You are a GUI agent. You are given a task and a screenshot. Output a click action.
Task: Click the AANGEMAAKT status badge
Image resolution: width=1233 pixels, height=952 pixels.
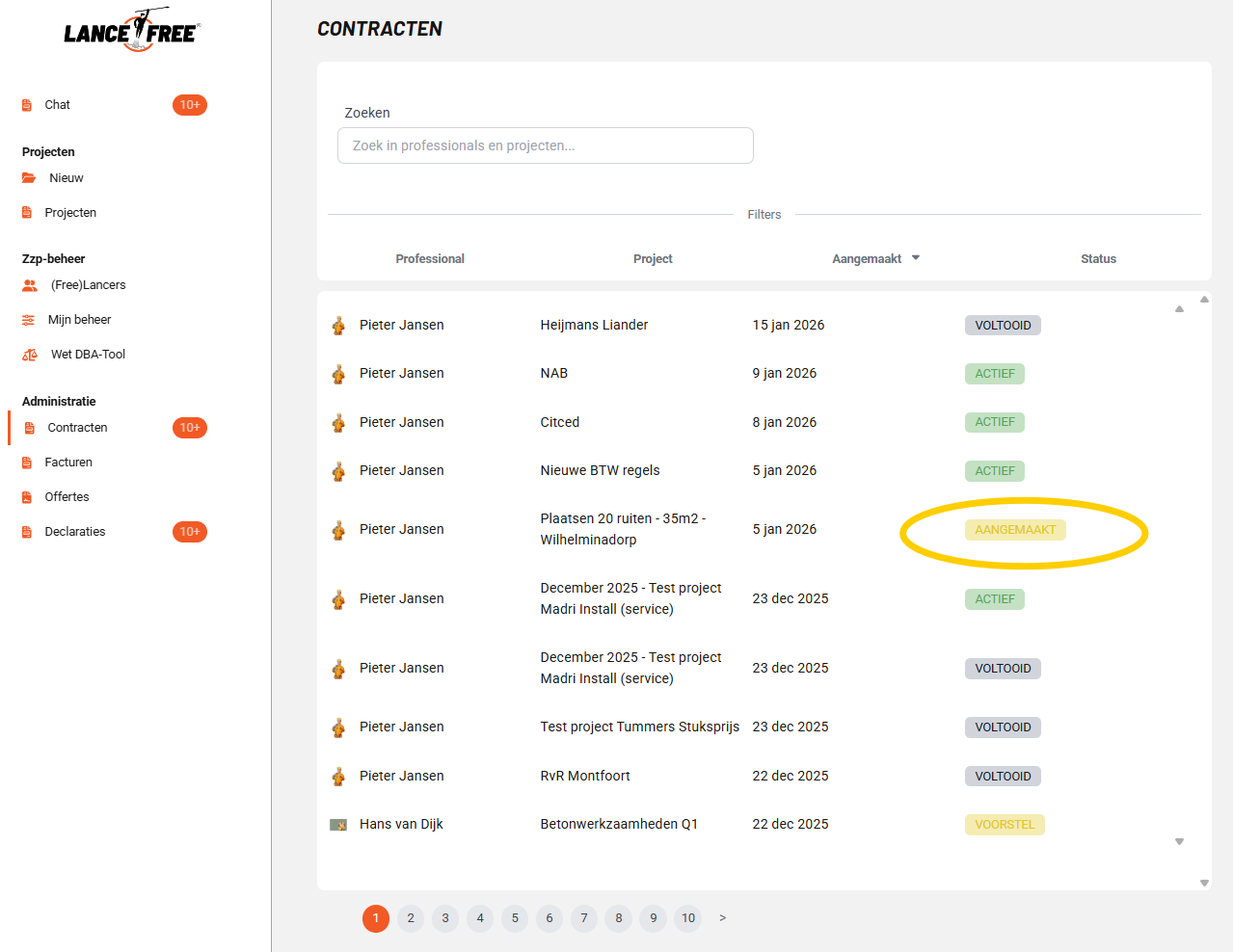click(1015, 530)
